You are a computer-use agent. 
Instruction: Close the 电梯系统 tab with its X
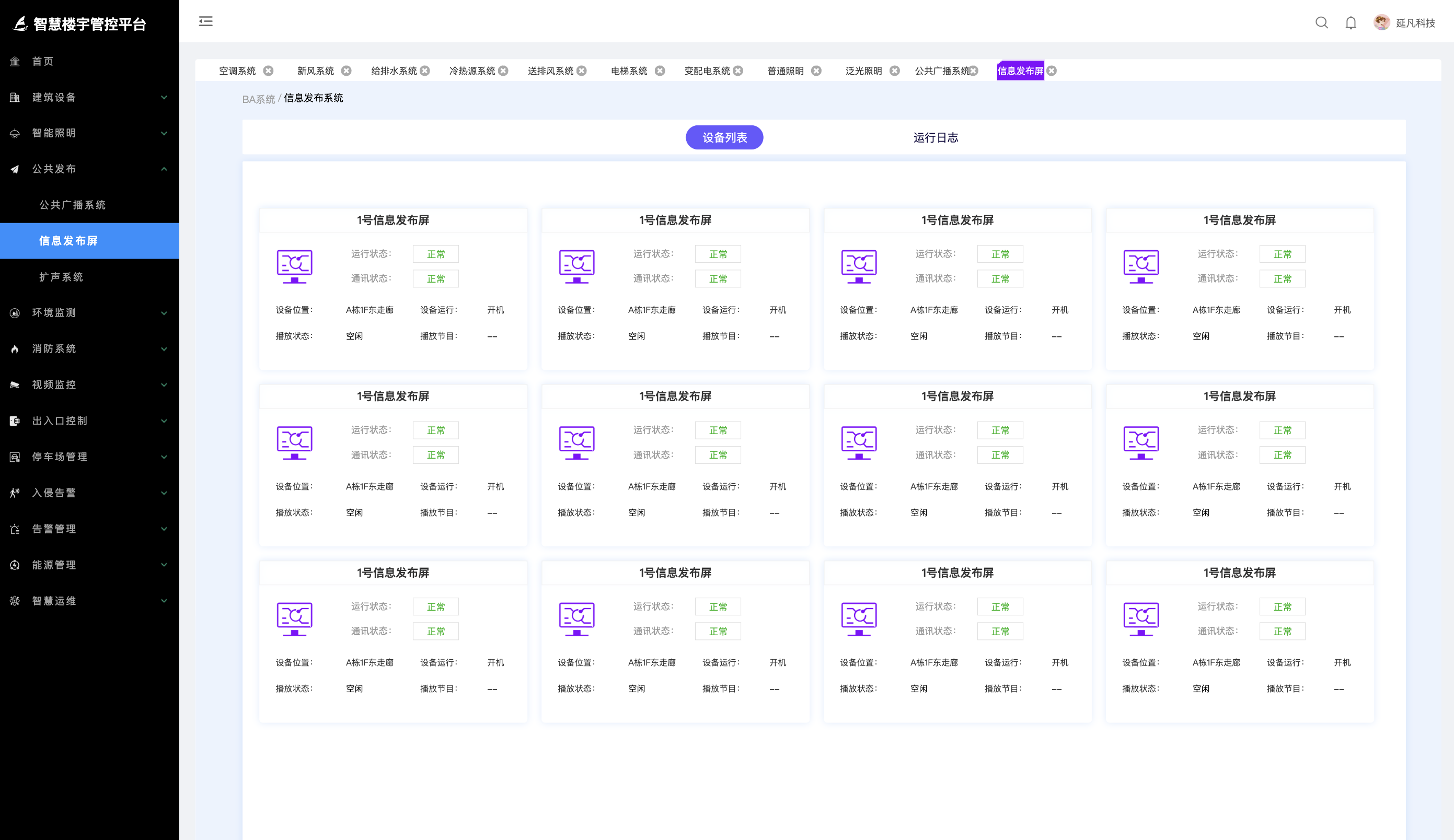[x=660, y=71]
